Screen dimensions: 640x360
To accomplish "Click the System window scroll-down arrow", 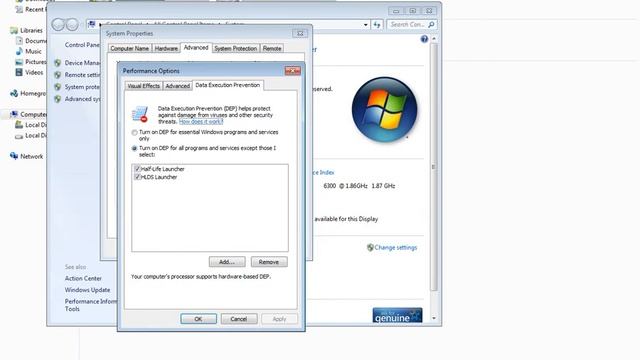I will click(x=433, y=318).
